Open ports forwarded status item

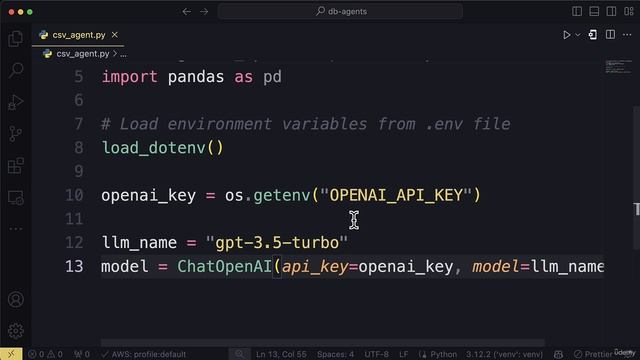tap(82, 354)
